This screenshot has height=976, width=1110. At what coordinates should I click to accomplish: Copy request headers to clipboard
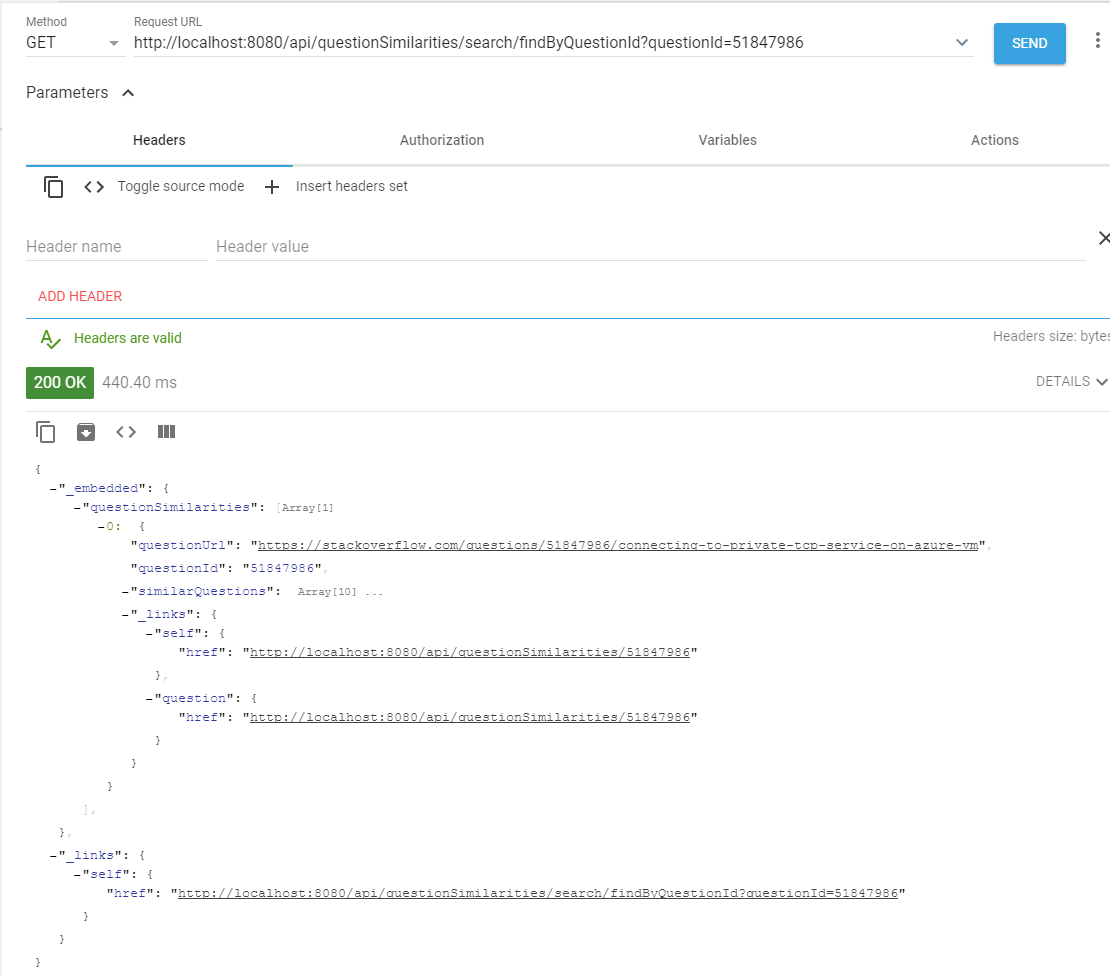[53, 186]
